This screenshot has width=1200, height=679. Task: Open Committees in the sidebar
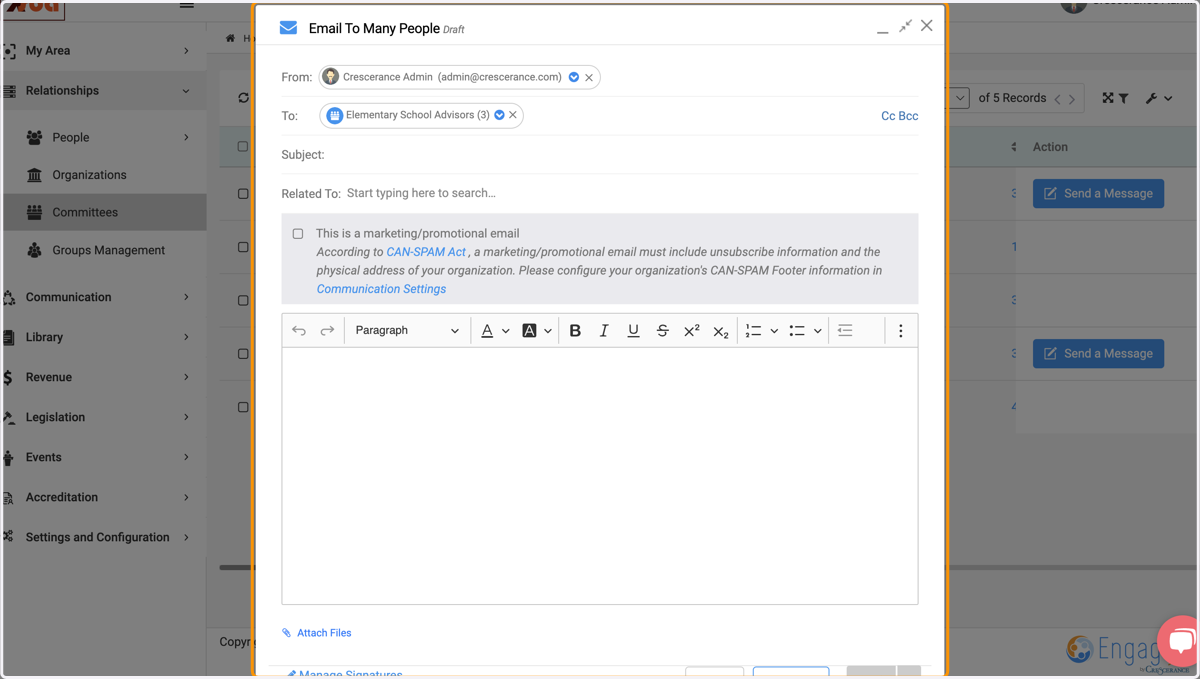coord(85,212)
